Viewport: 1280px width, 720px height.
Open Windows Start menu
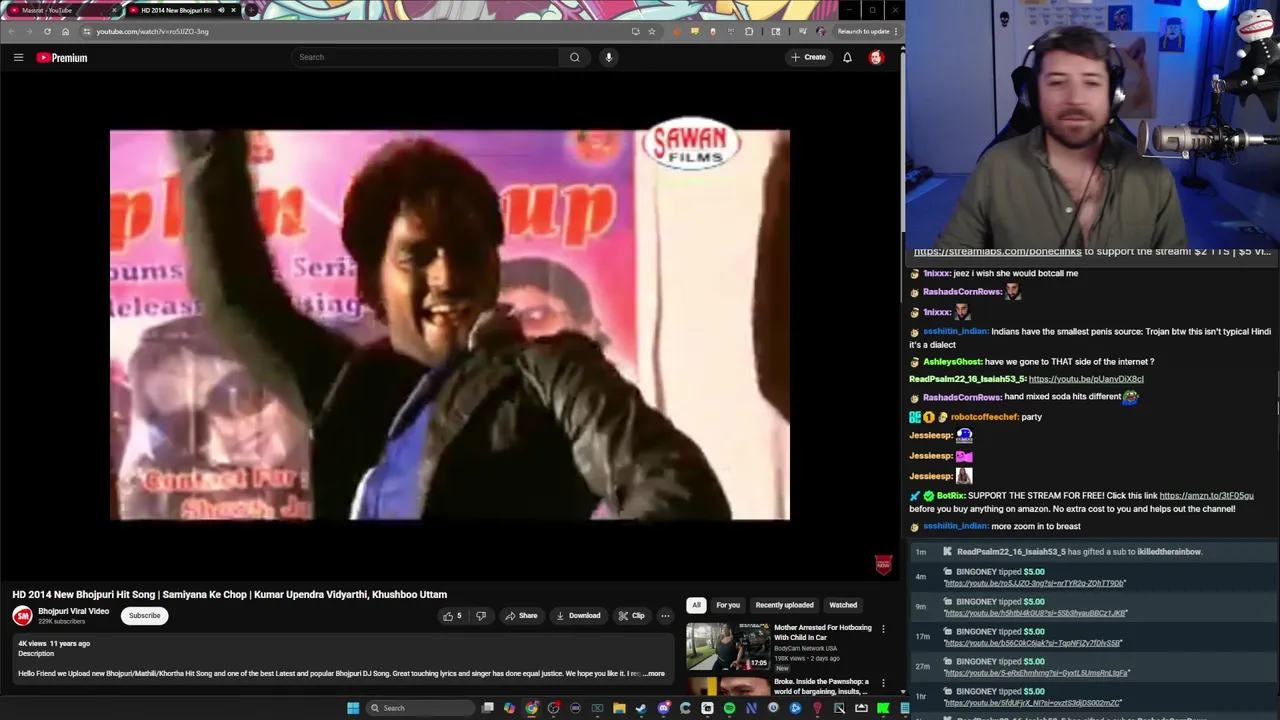(353, 708)
